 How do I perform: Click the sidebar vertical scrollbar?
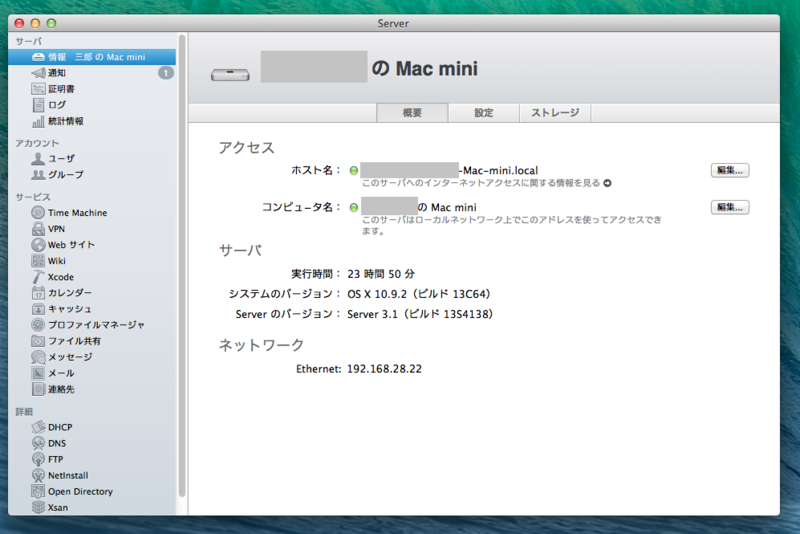point(182,265)
